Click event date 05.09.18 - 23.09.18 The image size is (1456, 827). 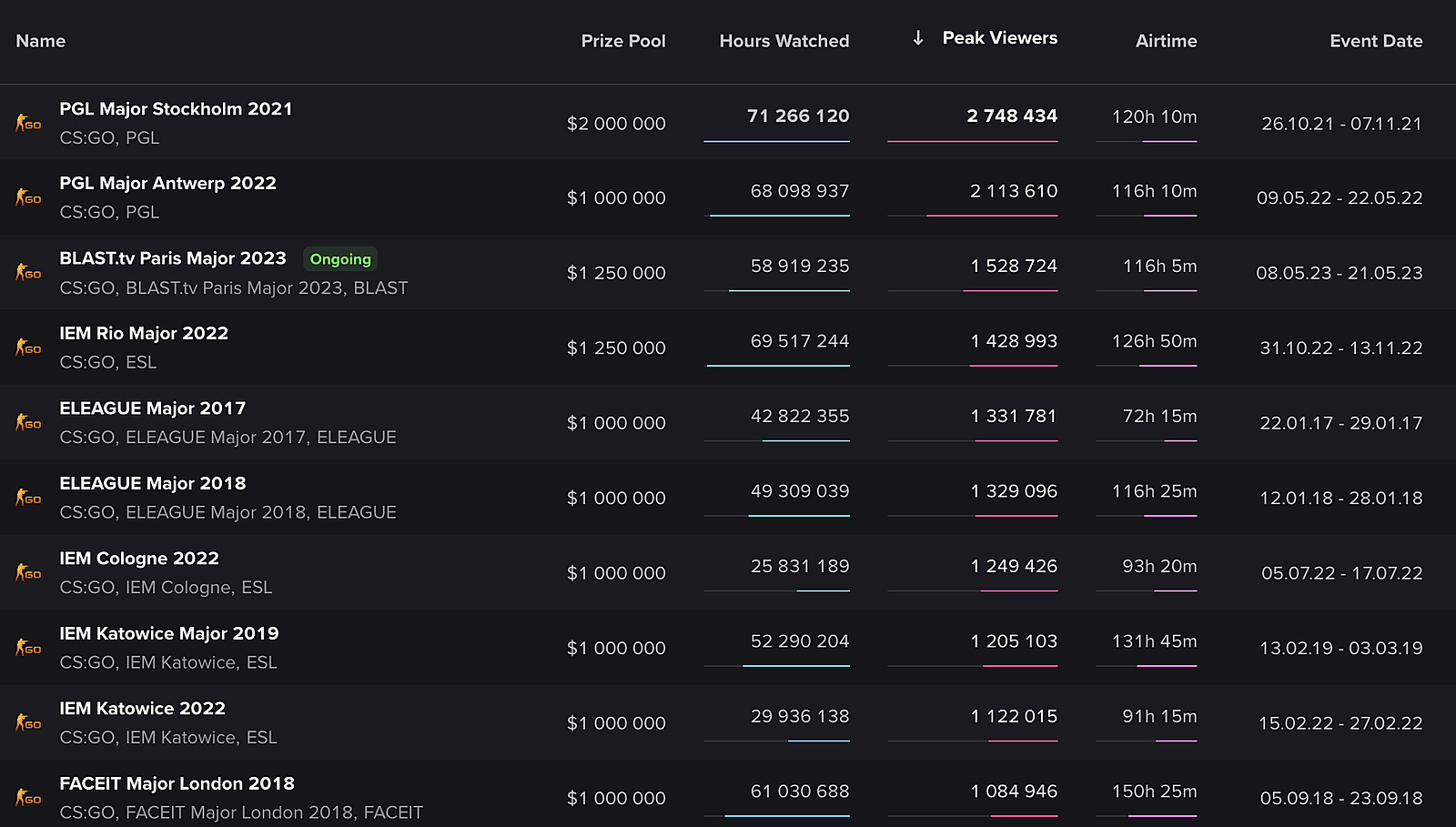click(x=1341, y=799)
